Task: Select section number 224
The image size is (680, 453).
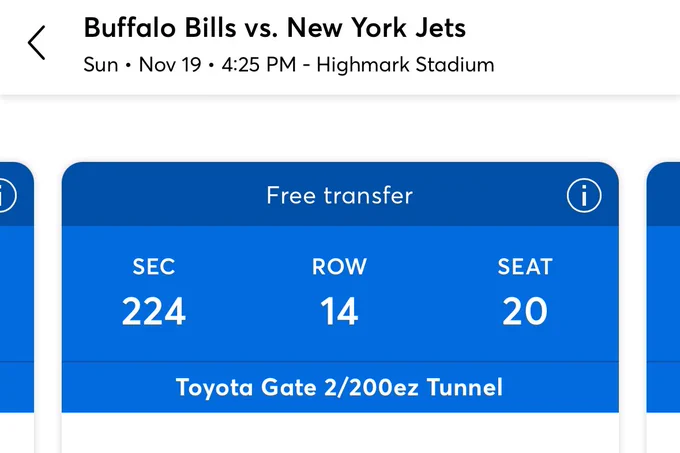Action: [154, 311]
